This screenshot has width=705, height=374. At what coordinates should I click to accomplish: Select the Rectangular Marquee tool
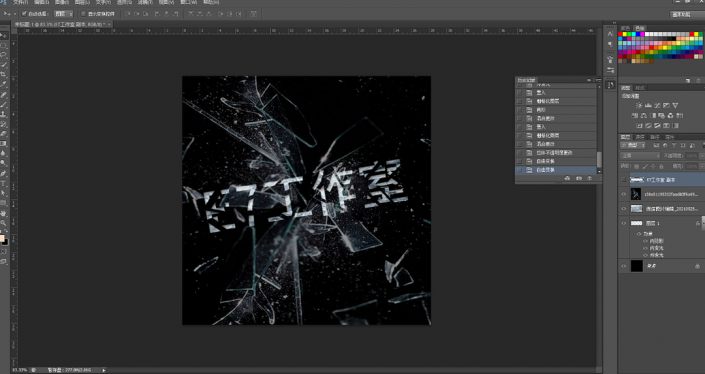point(4,45)
